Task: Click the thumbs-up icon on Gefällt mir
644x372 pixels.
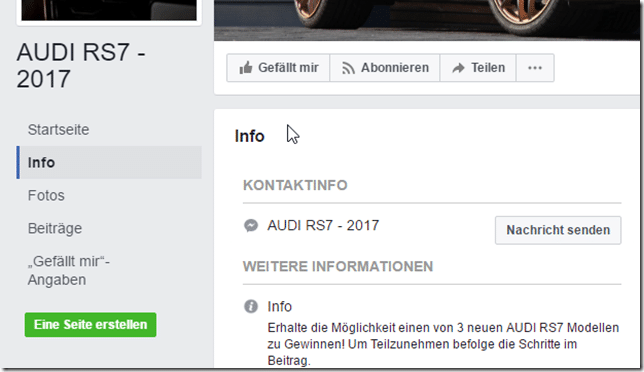Action: tap(246, 68)
